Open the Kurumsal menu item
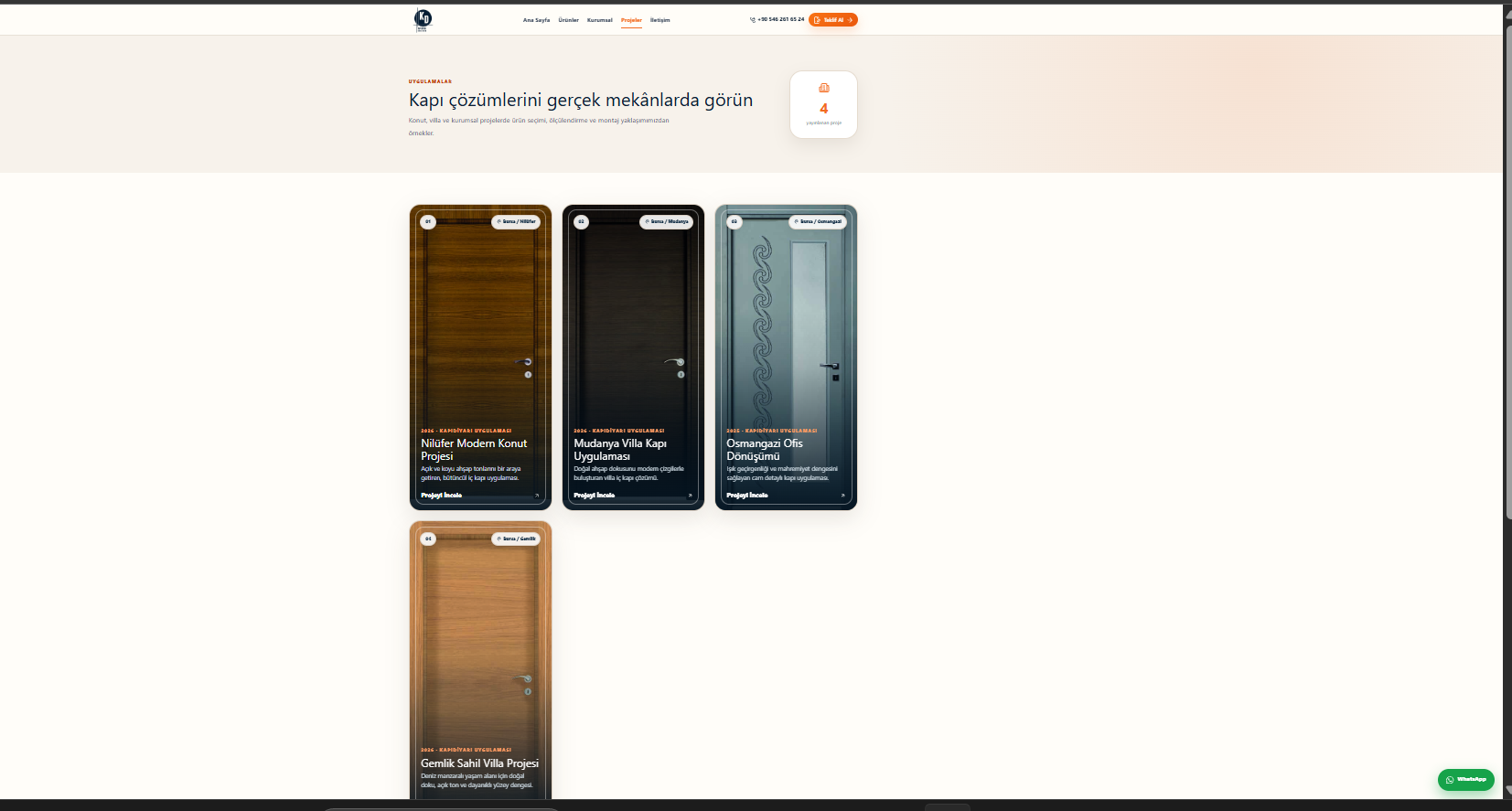 [x=600, y=20]
